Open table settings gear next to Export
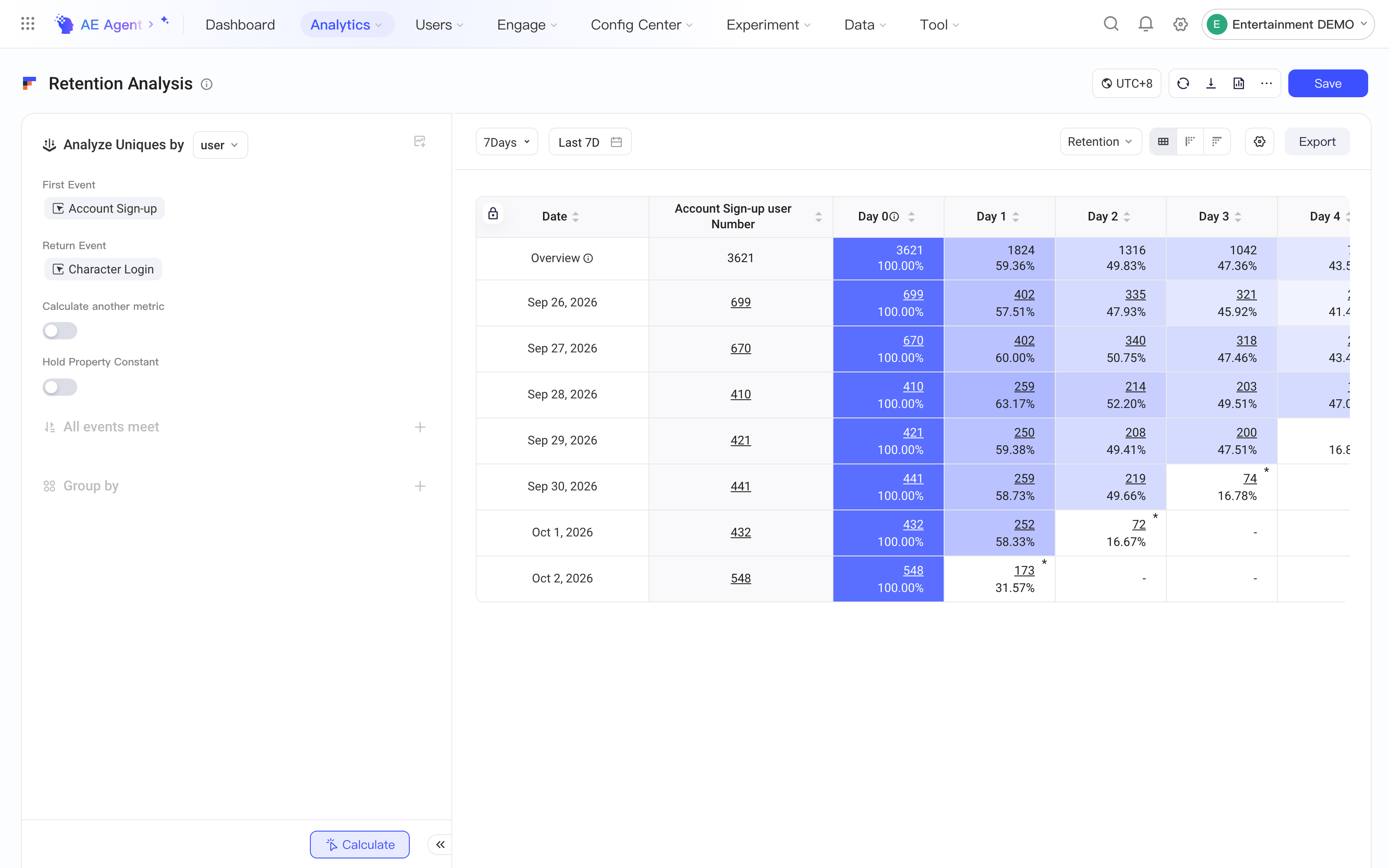Screen dimensions: 1389x868 click(1259, 142)
